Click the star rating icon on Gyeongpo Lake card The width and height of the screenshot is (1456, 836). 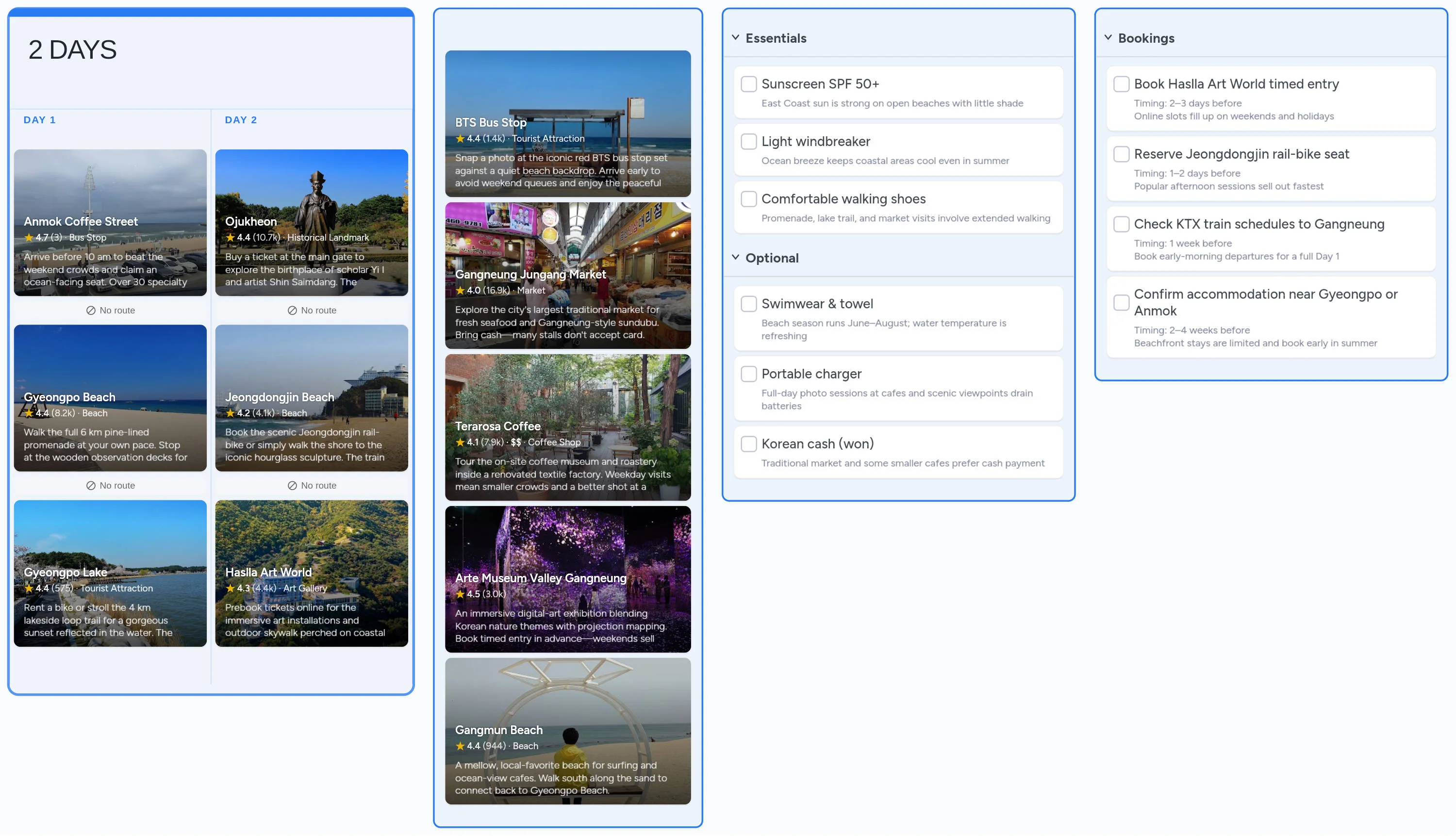28,588
